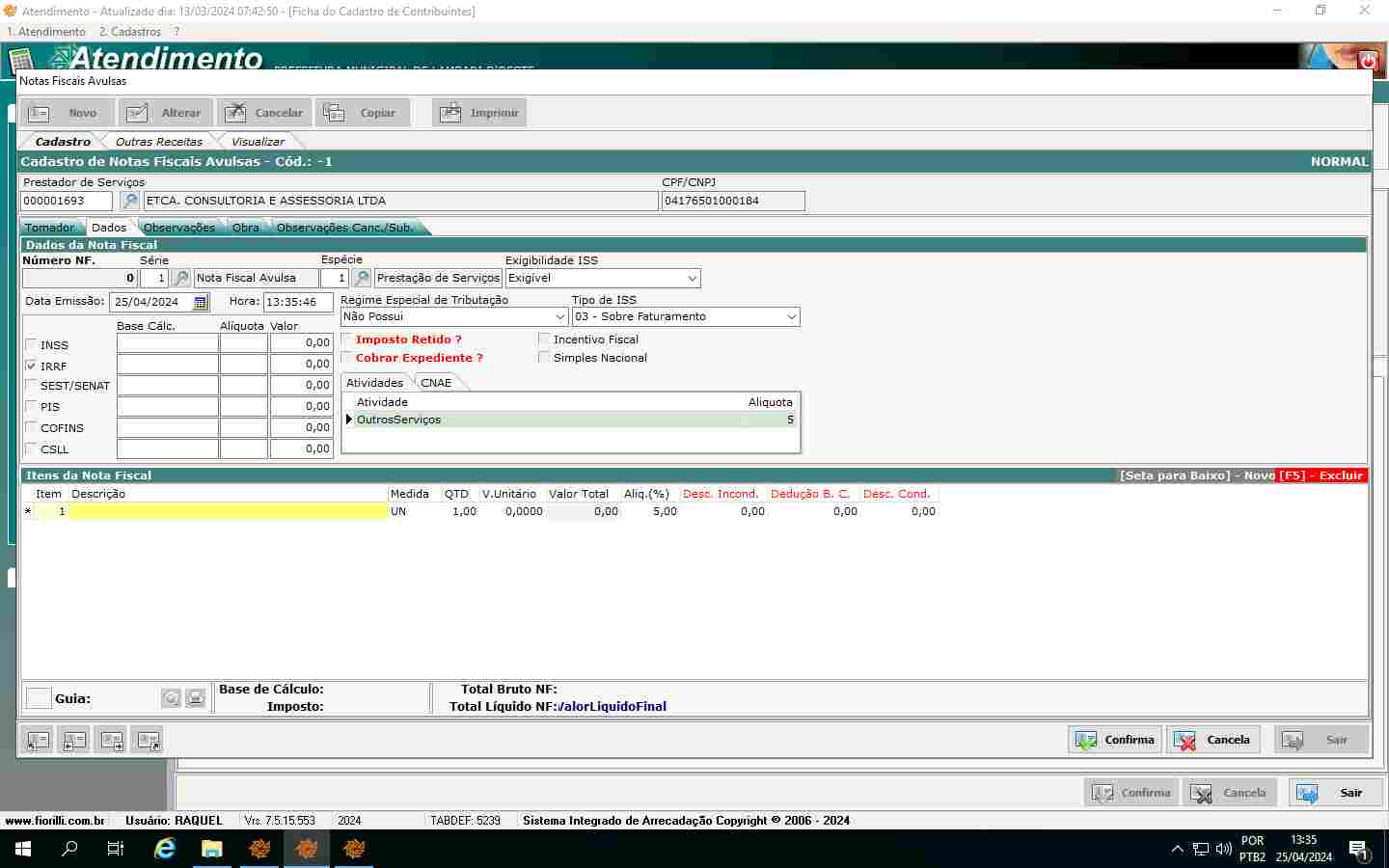Click the Prestador de Serviços search magnifier
Image resolution: width=1389 pixels, height=868 pixels.
[x=129, y=201]
